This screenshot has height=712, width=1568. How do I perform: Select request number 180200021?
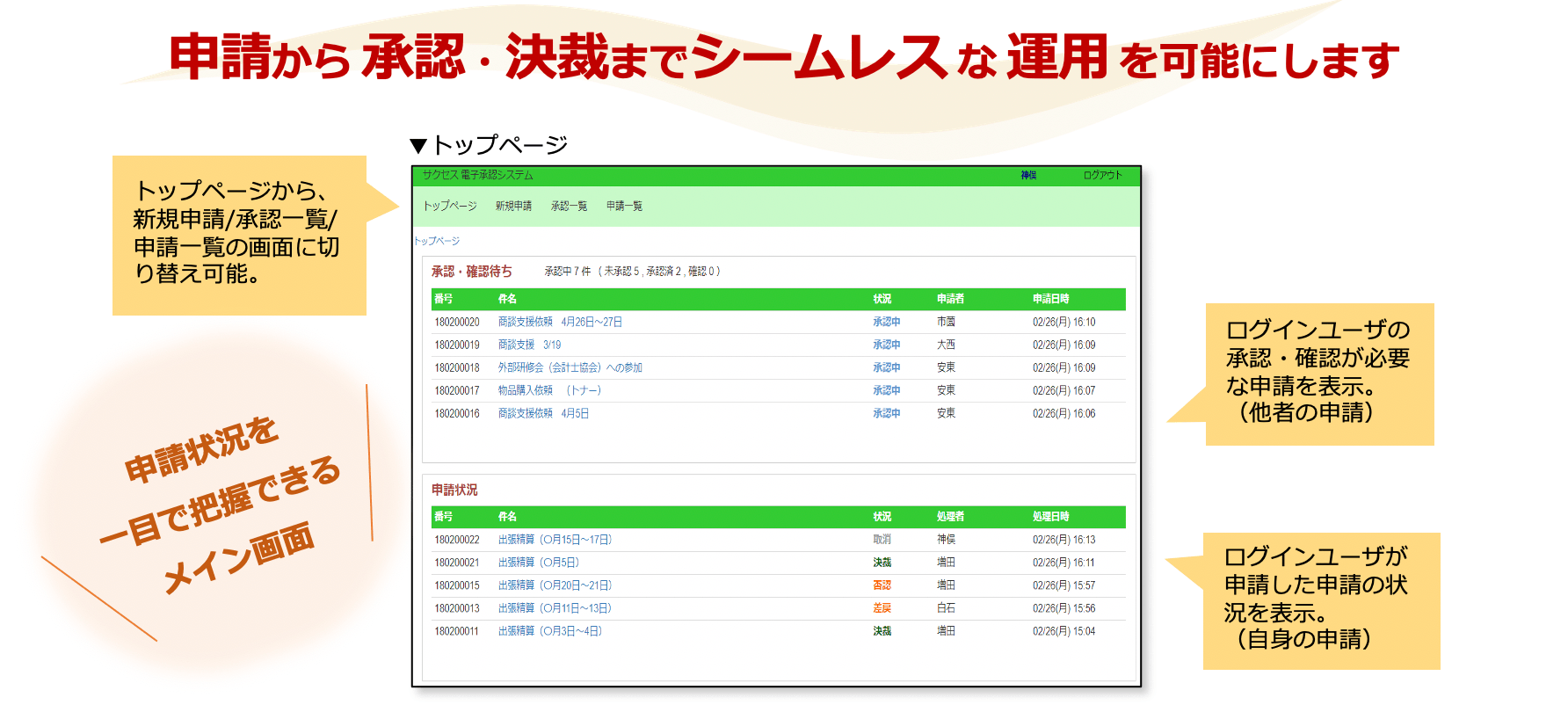tap(457, 563)
